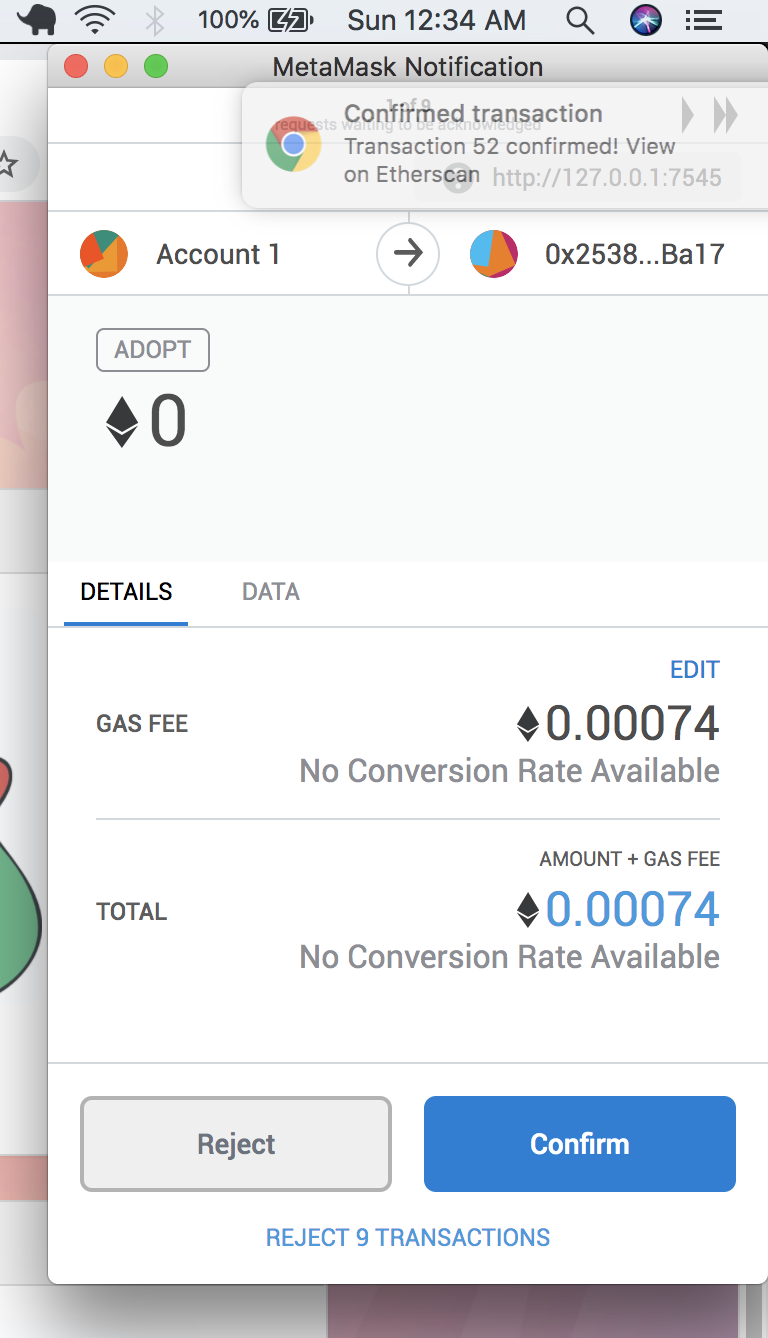Select the DETAILS tab
The image size is (768, 1338).
[x=126, y=592]
